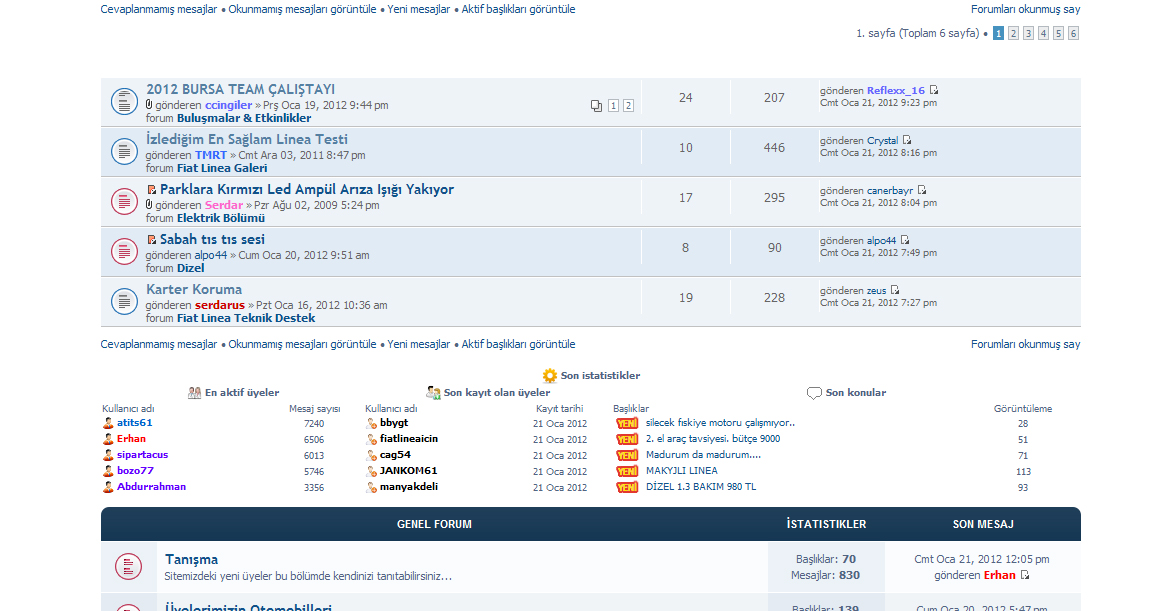Viewport: 1150px width, 611px height.
Task: Open forum Buluşmalar & Etkinlikler
Action: [x=243, y=118]
